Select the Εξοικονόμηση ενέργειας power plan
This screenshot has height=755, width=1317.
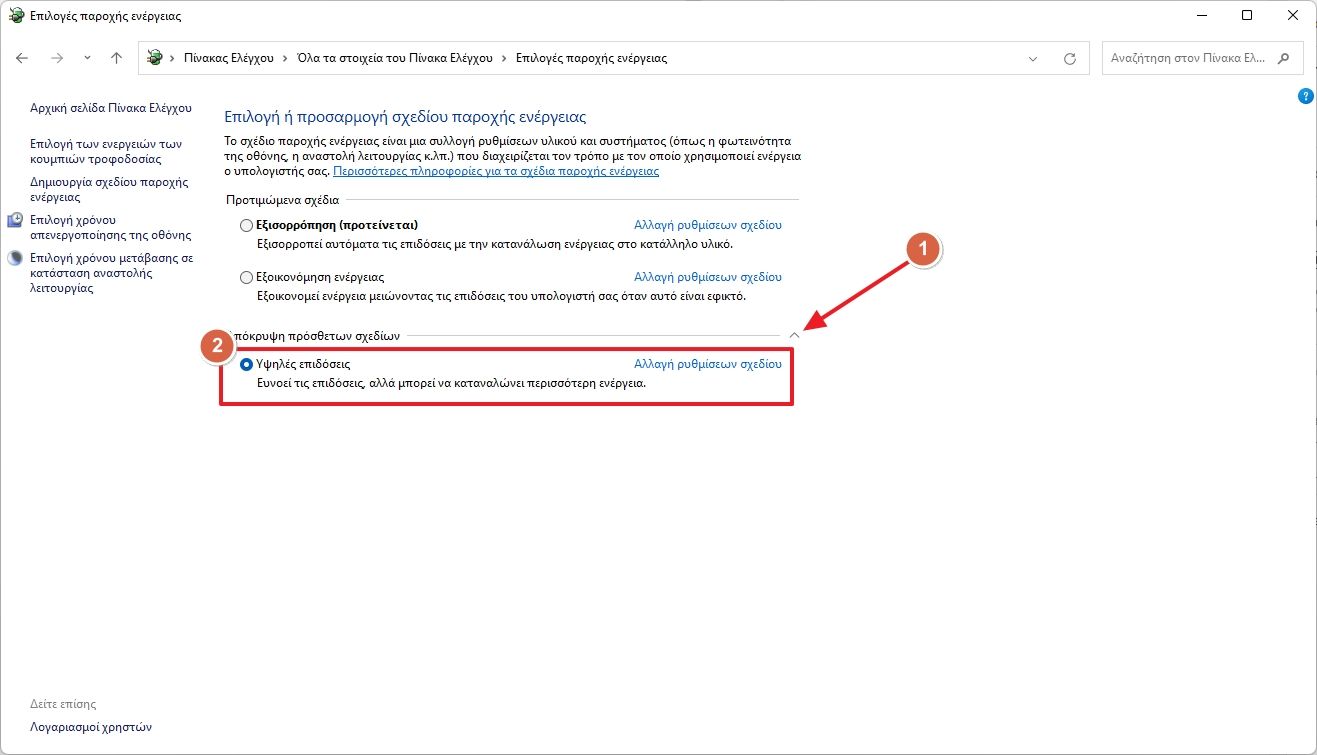tap(247, 277)
